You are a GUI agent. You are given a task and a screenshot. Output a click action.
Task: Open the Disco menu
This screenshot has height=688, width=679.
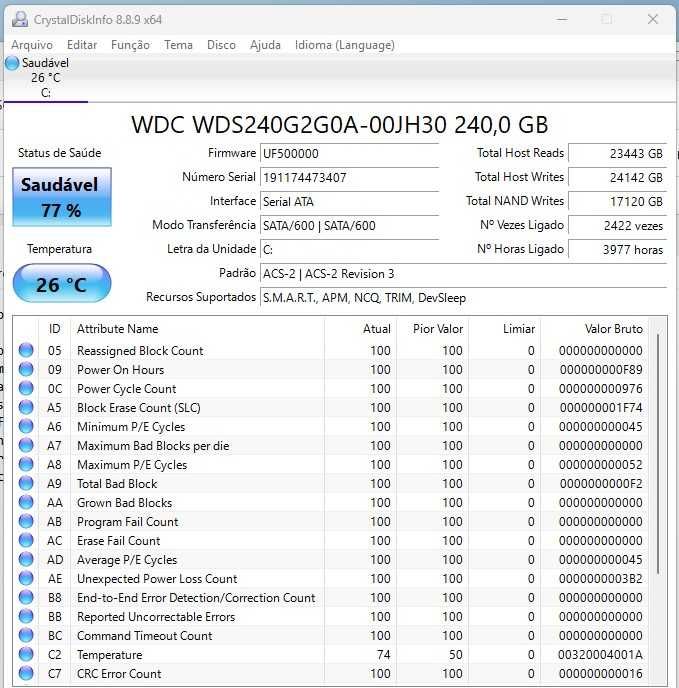click(221, 45)
